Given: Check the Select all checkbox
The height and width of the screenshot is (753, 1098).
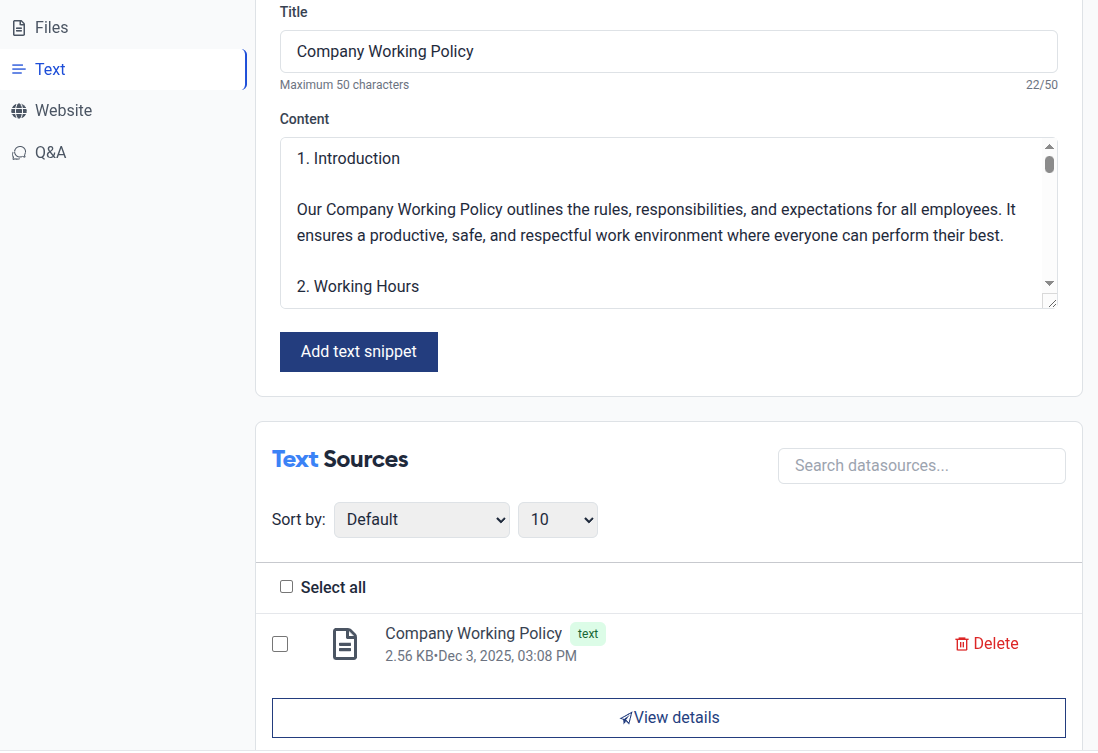Looking at the screenshot, I should (x=286, y=587).
